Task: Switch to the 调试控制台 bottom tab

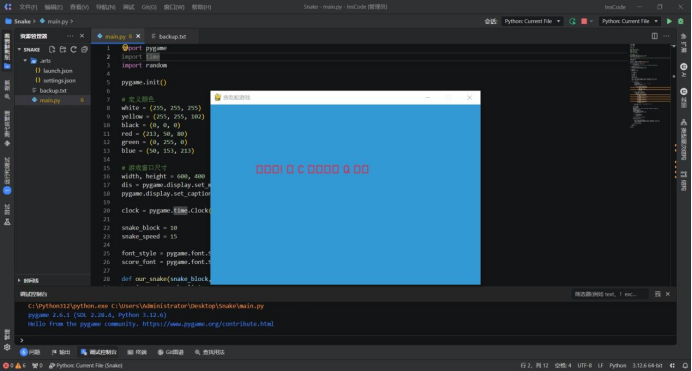Action: [99, 352]
